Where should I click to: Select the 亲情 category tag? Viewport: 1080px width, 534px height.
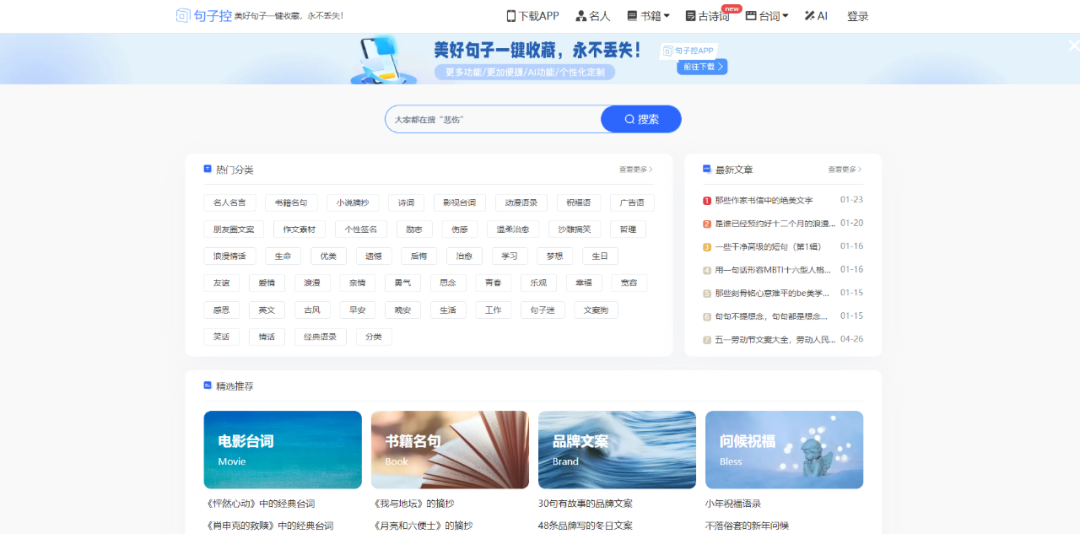pyautogui.click(x=357, y=283)
